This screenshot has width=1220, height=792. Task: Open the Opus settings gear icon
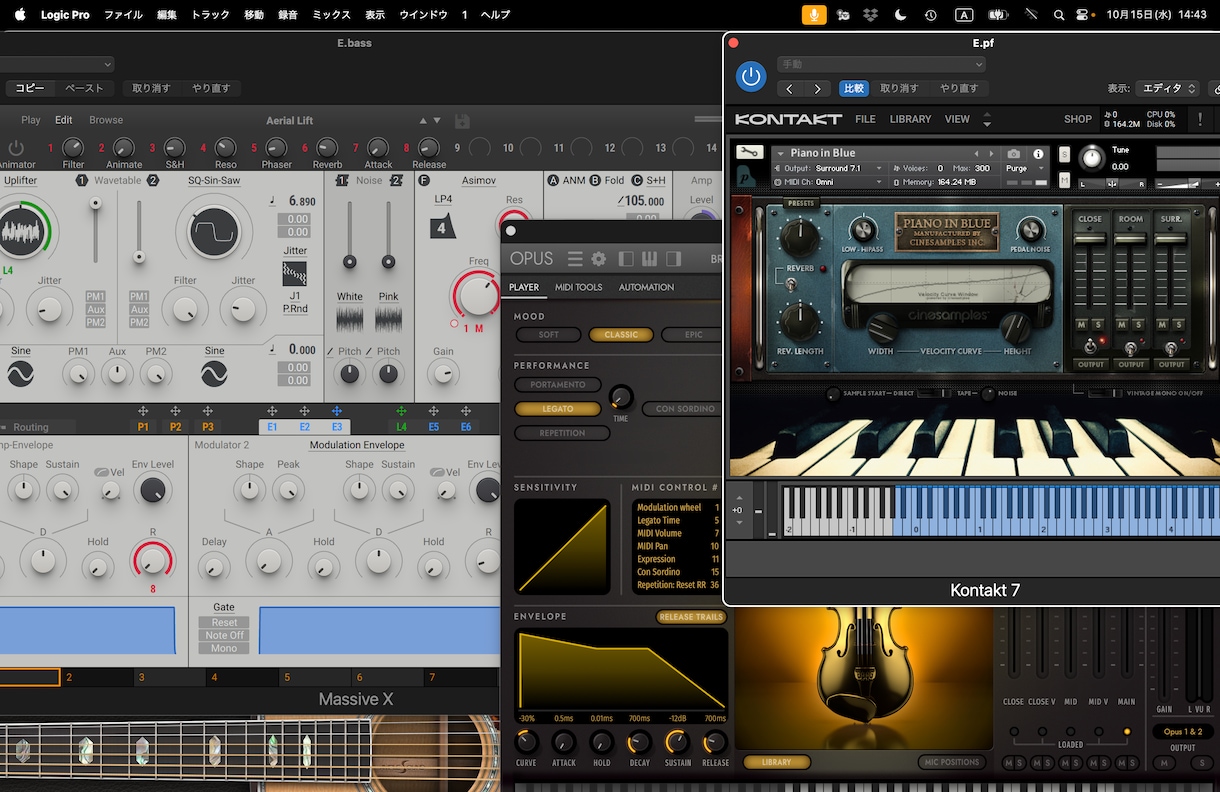[x=598, y=259]
